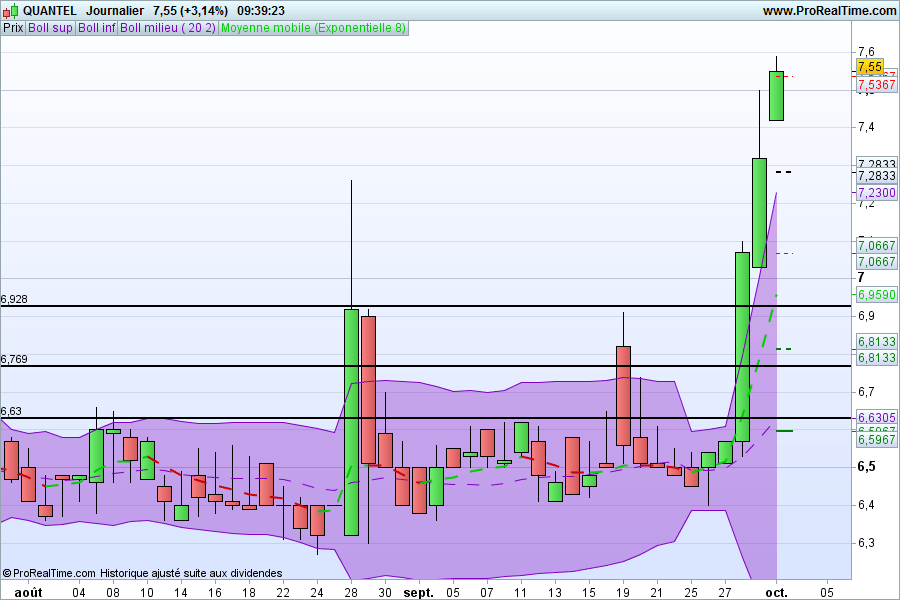Click the août month label on date axis
Viewport: 900px width, 600px height.
click(28, 593)
